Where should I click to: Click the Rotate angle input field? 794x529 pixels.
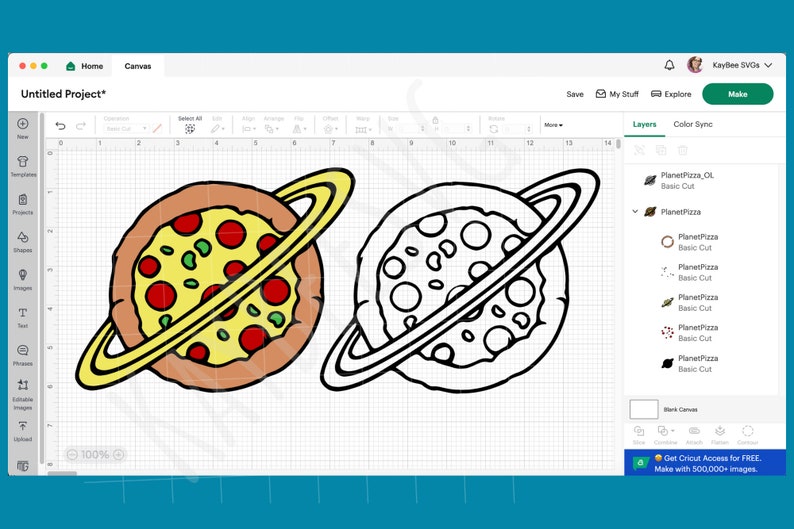[518, 129]
